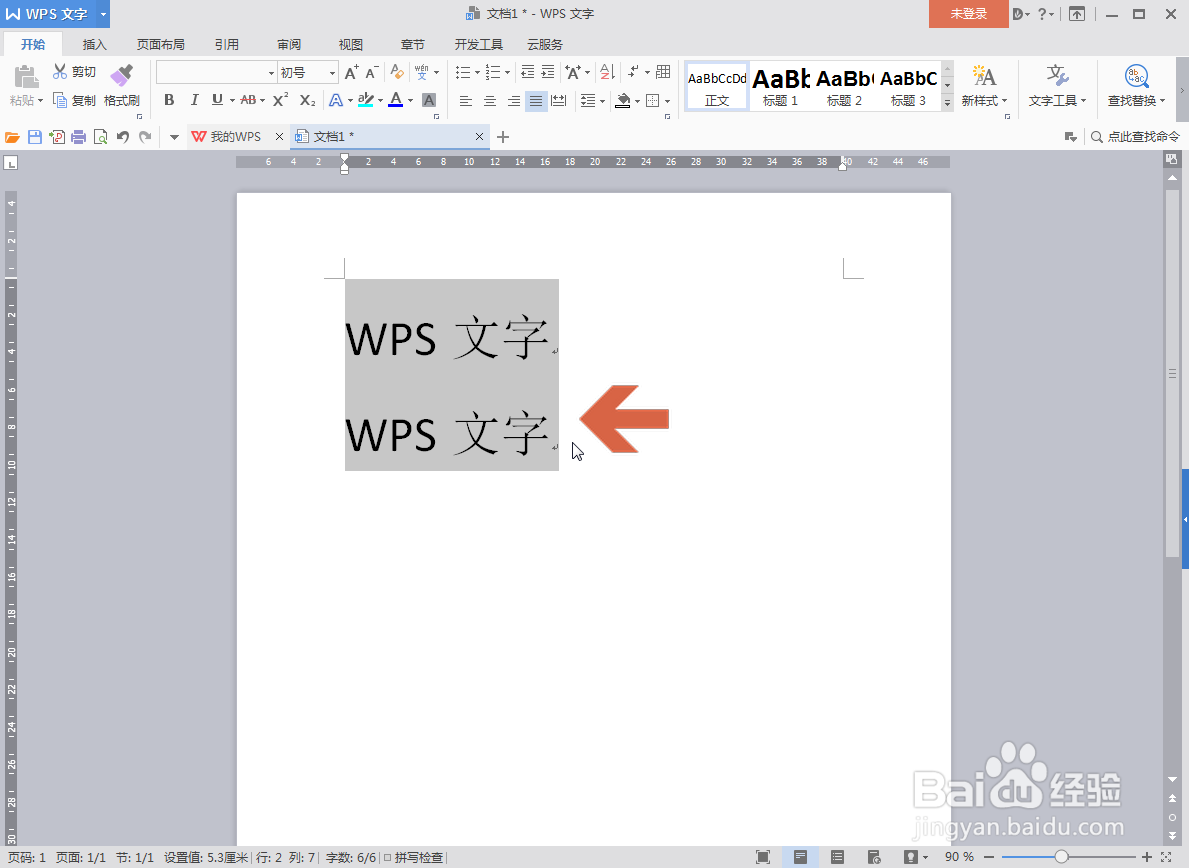
Task: Save the document with the floppy icon
Action: 34,137
